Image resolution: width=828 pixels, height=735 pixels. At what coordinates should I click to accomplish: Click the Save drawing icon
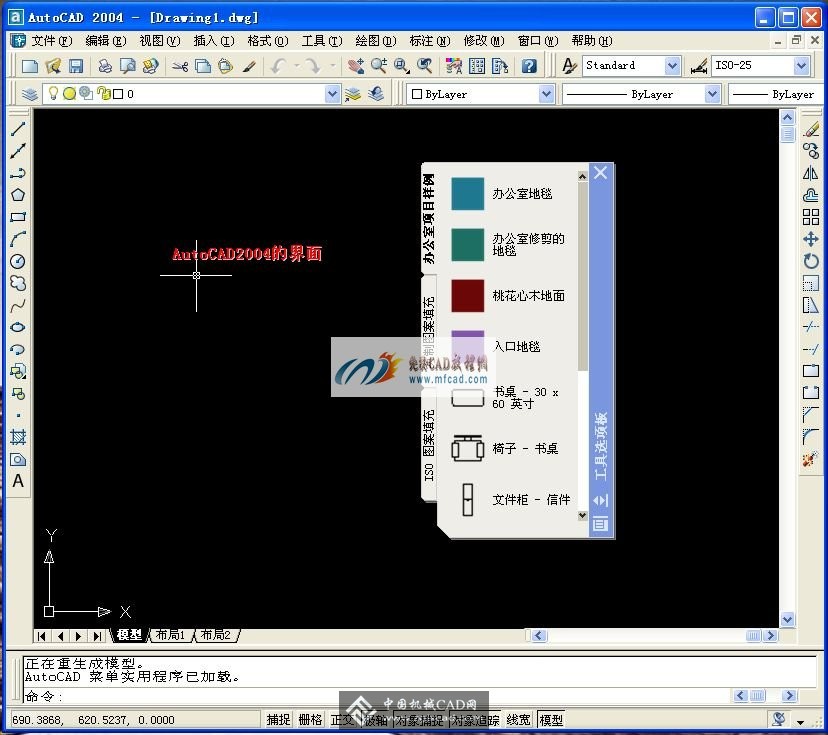click(x=76, y=66)
